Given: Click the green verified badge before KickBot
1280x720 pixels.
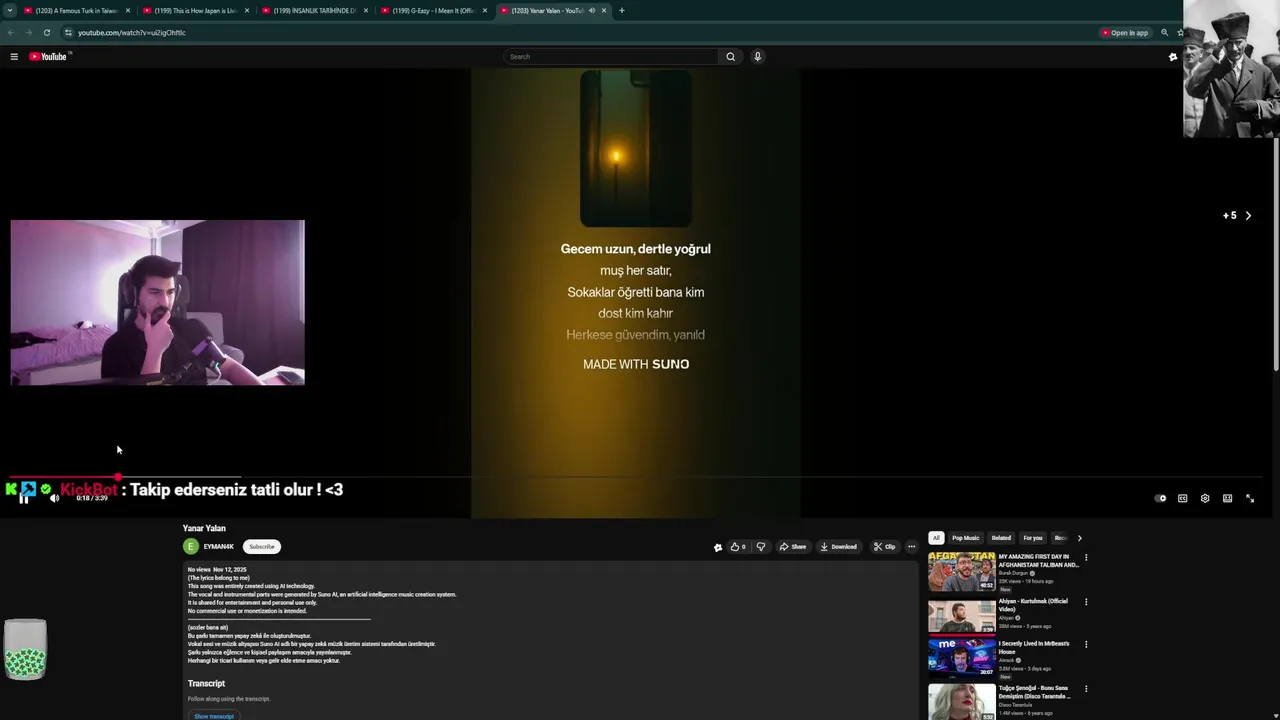Looking at the screenshot, I should tap(46, 489).
